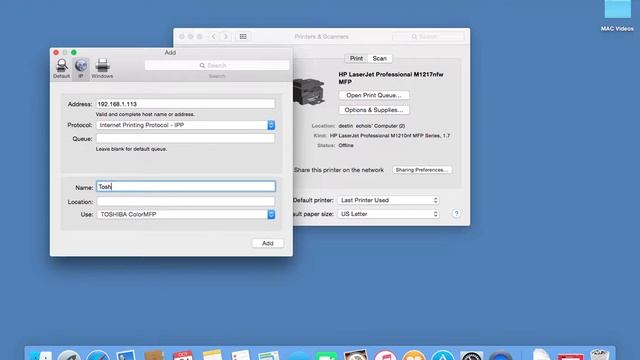Click the HP LaserJet printer image
This screenshot has height=360, width=640.
click(309, 91)
